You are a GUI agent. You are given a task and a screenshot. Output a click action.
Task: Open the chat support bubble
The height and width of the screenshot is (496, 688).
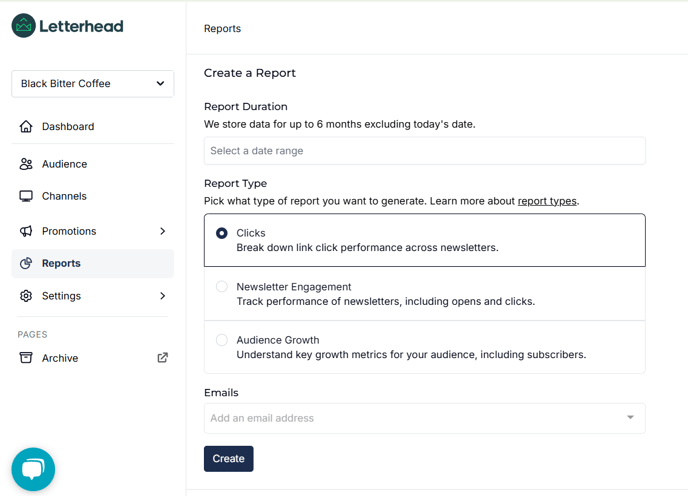[33, 469]
